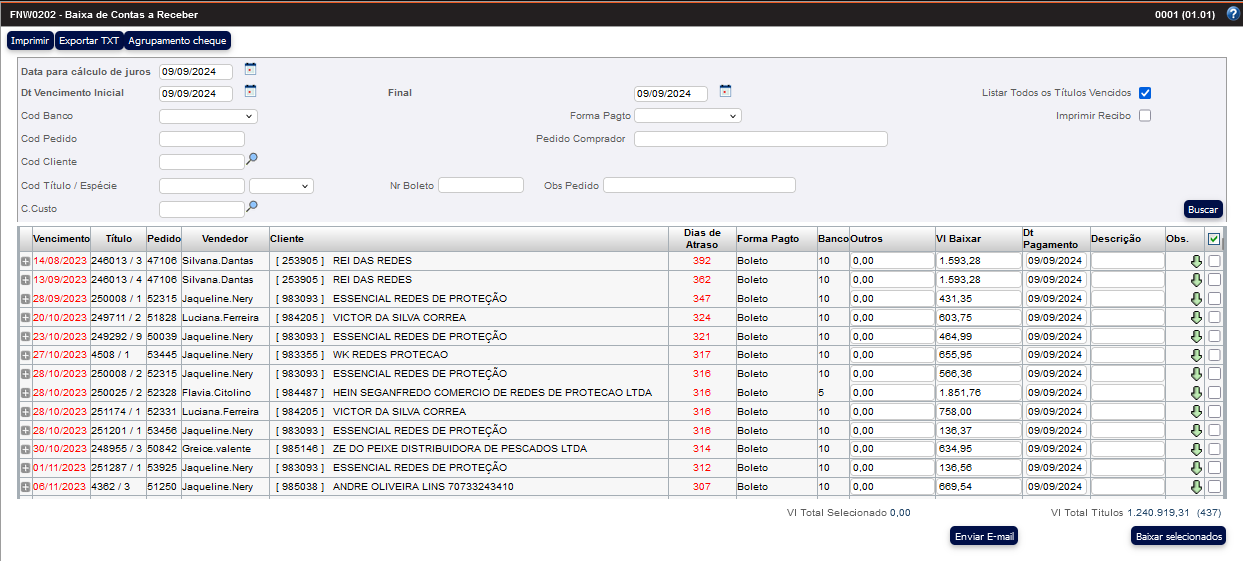Enable the Imprimir Recibo checkbox

tap(1145, 116)
